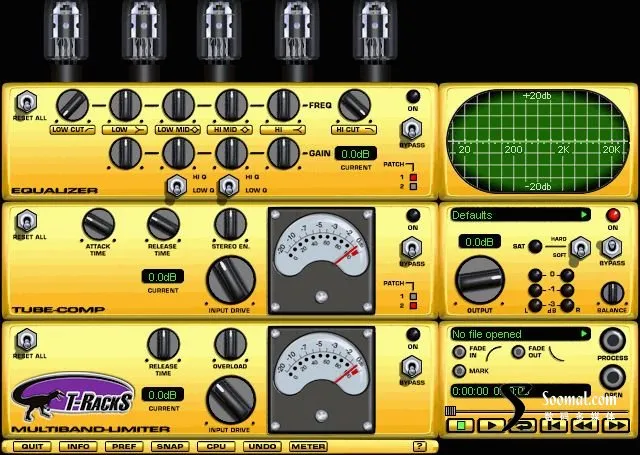Click the skip-to-start transport icon

coord(553,425)
